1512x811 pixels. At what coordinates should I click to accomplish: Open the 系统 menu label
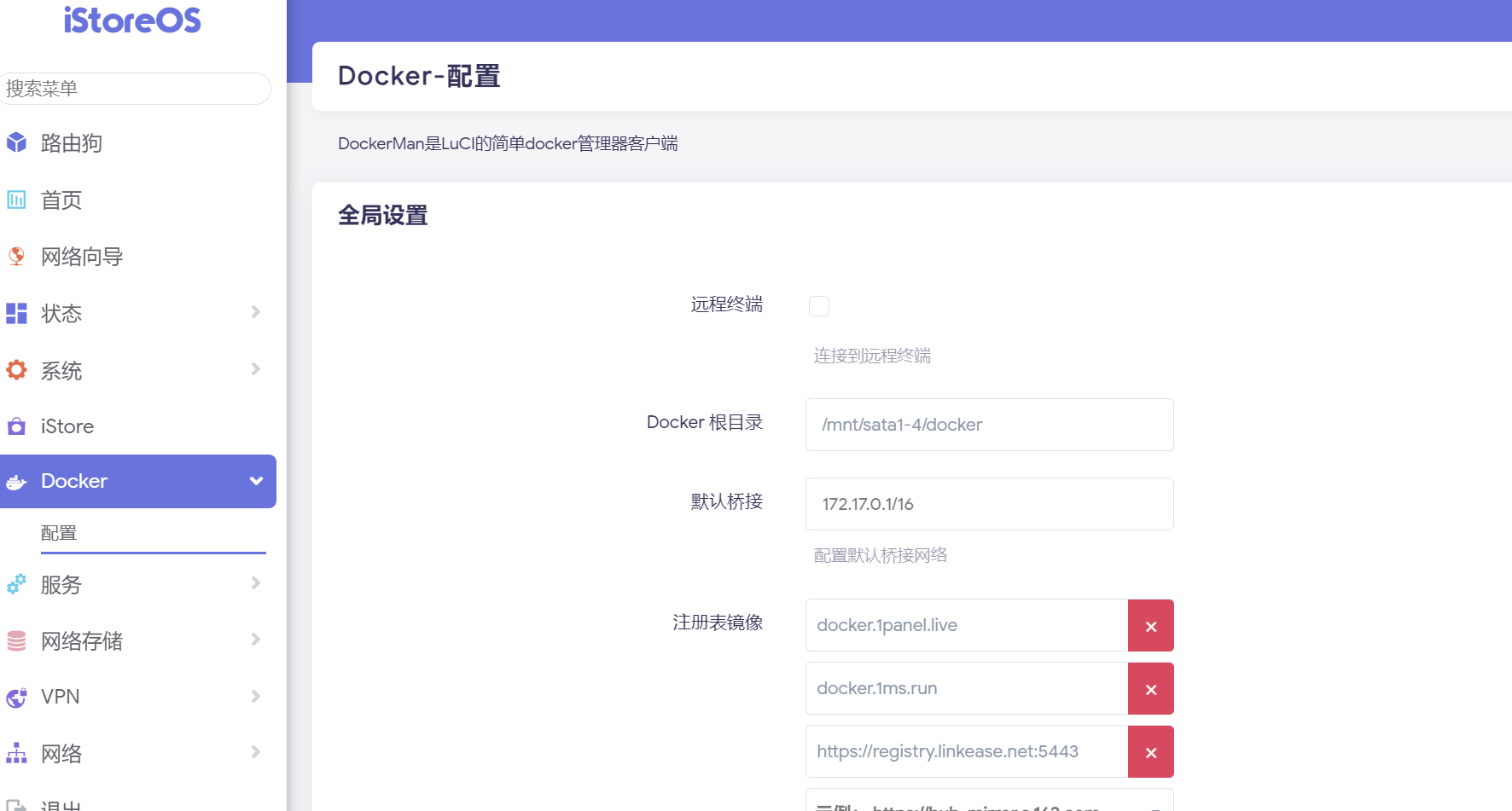61,370
